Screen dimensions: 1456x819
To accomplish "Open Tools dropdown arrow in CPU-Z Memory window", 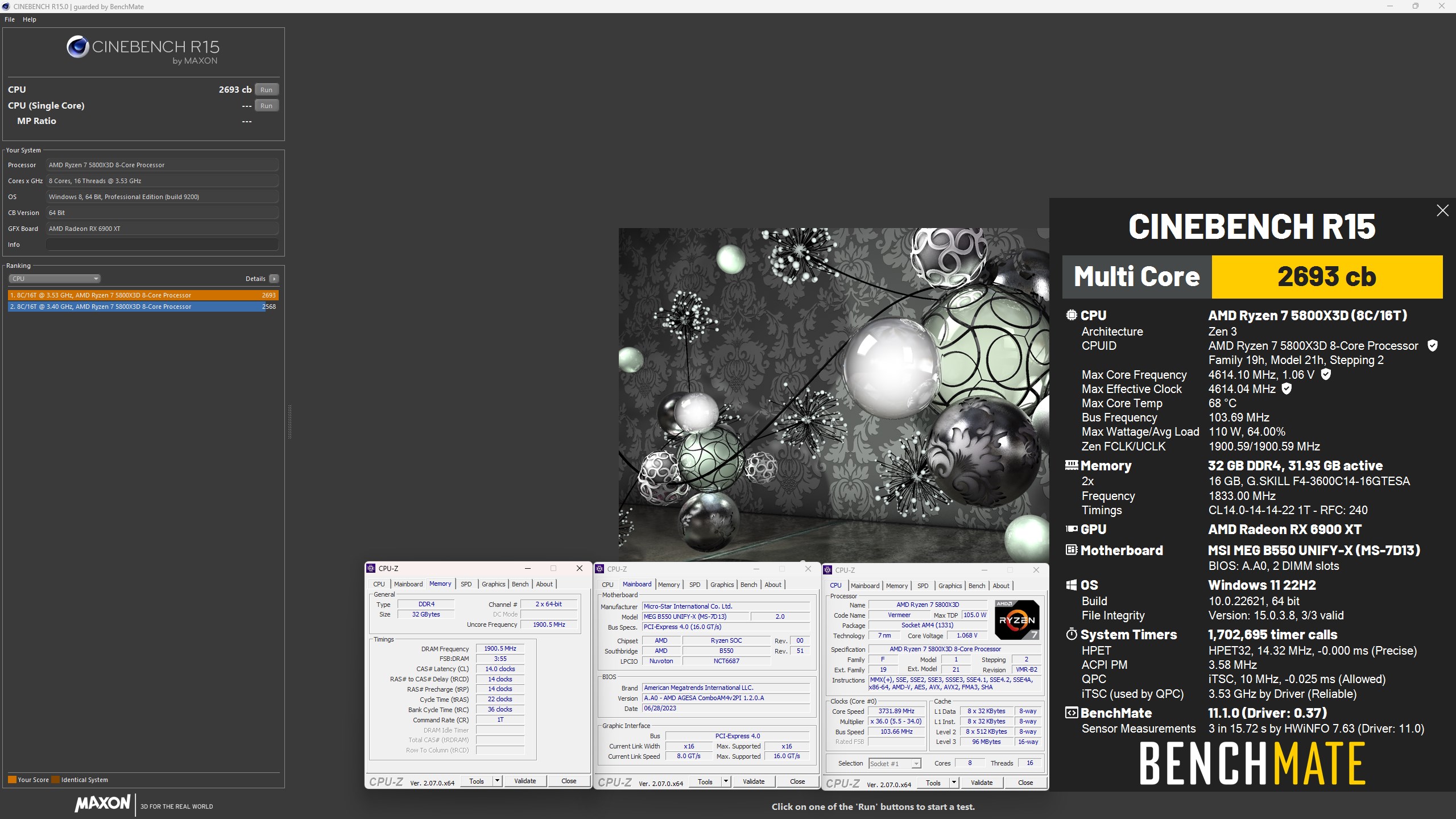I will [x=497, y=781].
